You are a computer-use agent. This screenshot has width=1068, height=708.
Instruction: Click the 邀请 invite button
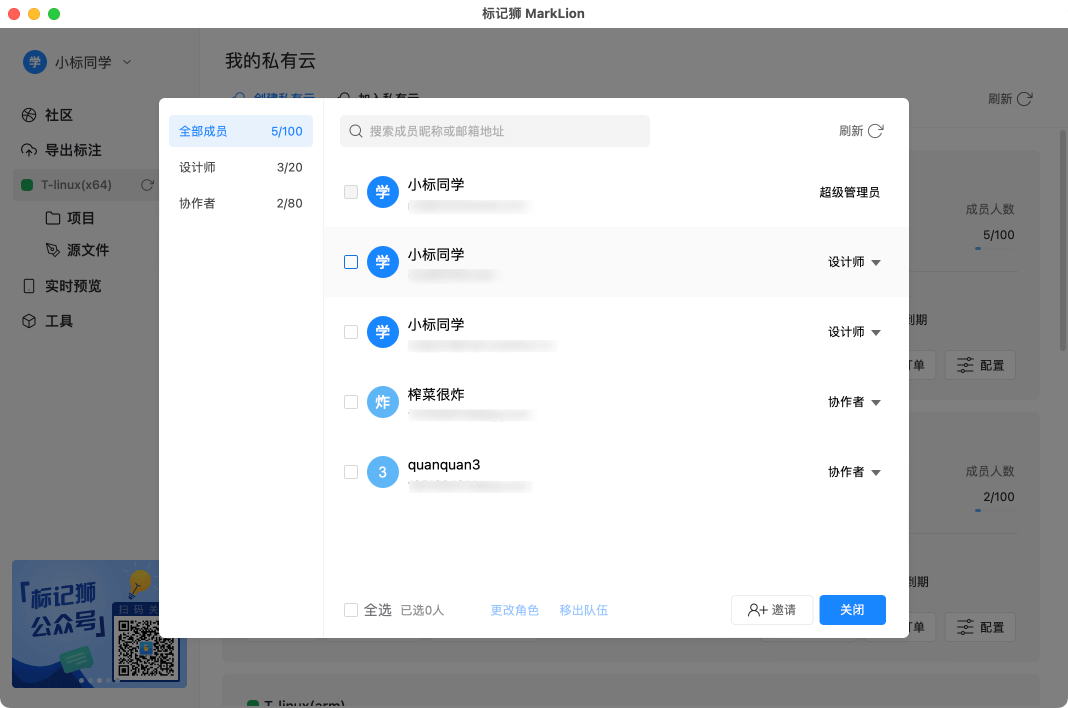coord(772,610)
